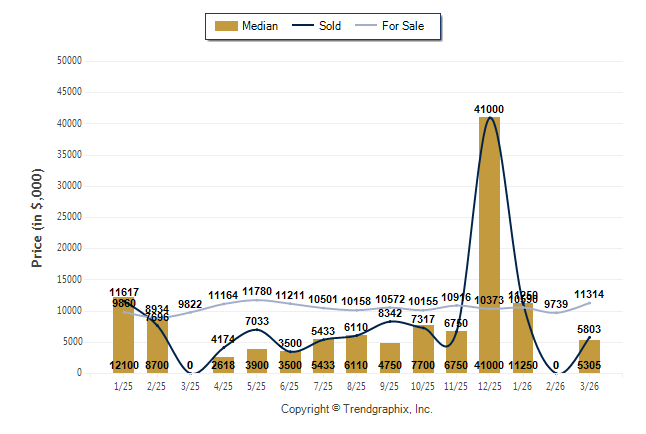
Task: Click the 7033 Sold data label
Action: 257,321
